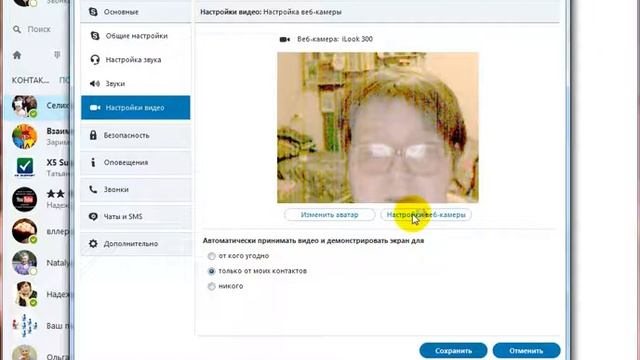The image size is (640, 360).
Task: Click the Сохранить button
Action: [453, 351]
